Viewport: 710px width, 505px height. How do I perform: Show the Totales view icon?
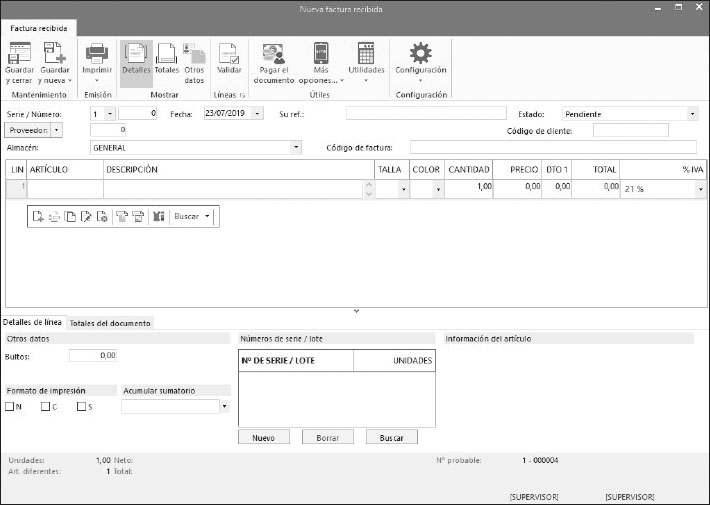(166, 53)
